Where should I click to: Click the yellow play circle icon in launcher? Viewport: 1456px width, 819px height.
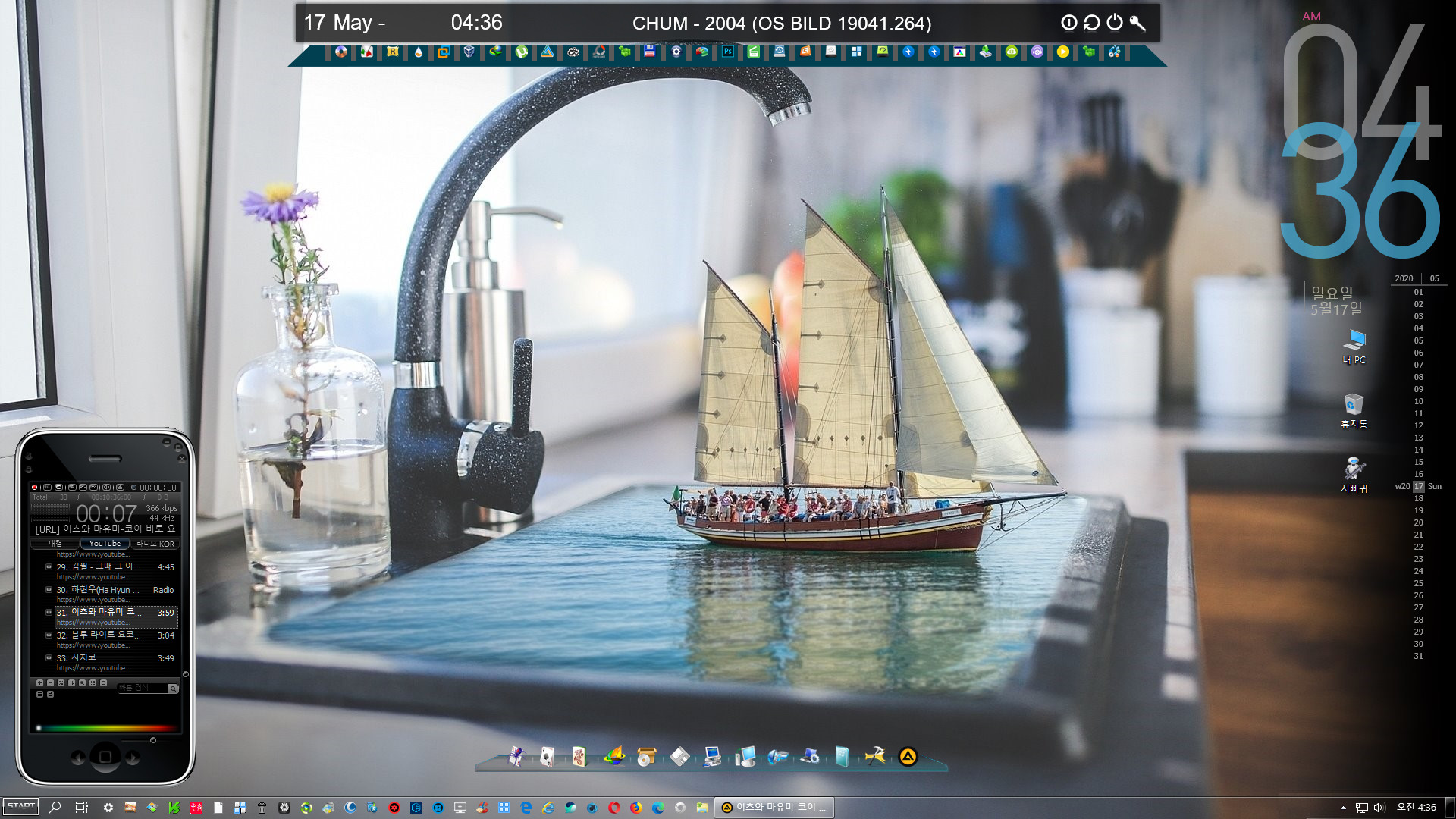tap(1063, 52)
